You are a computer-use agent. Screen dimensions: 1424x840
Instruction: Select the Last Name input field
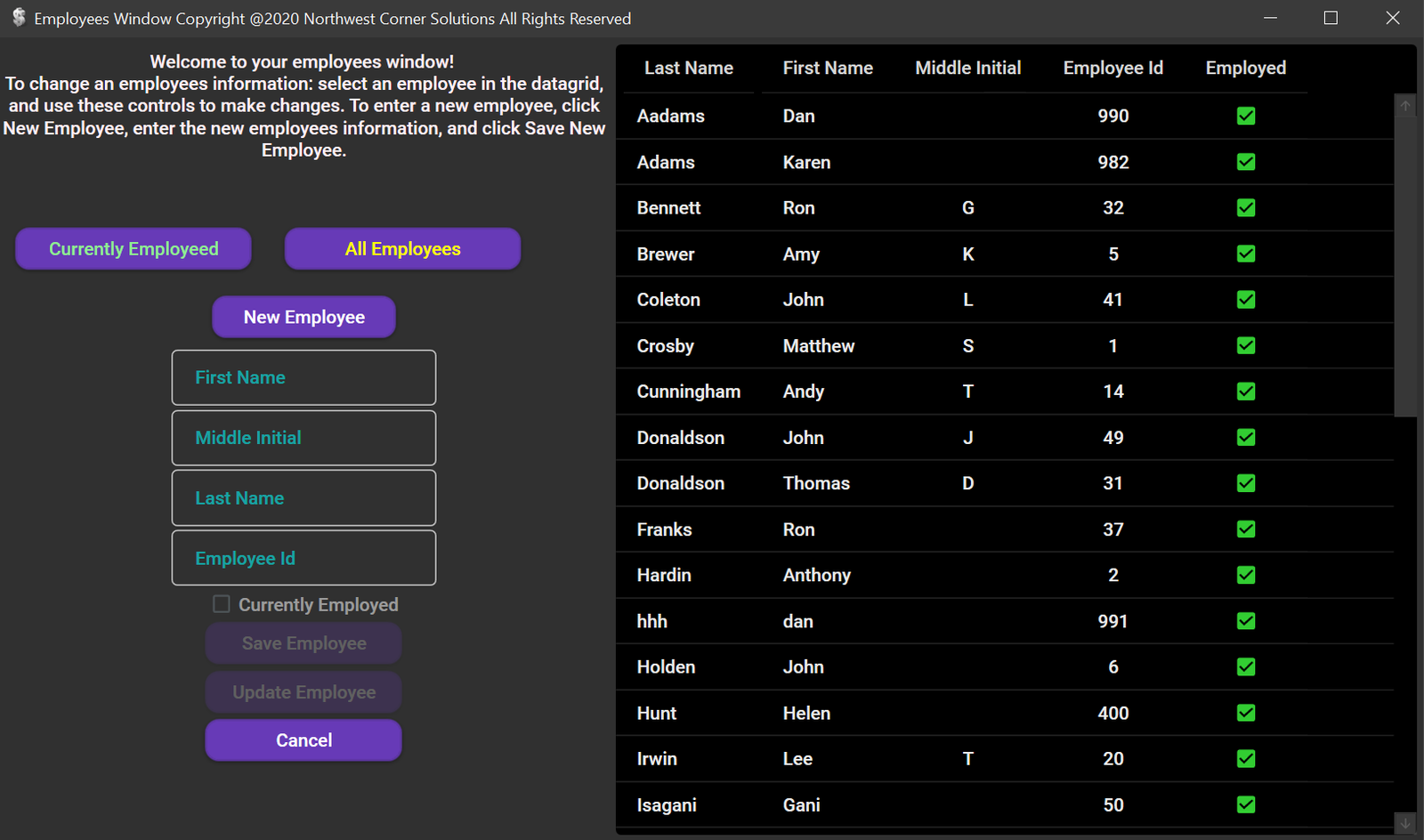pos(303,498)
